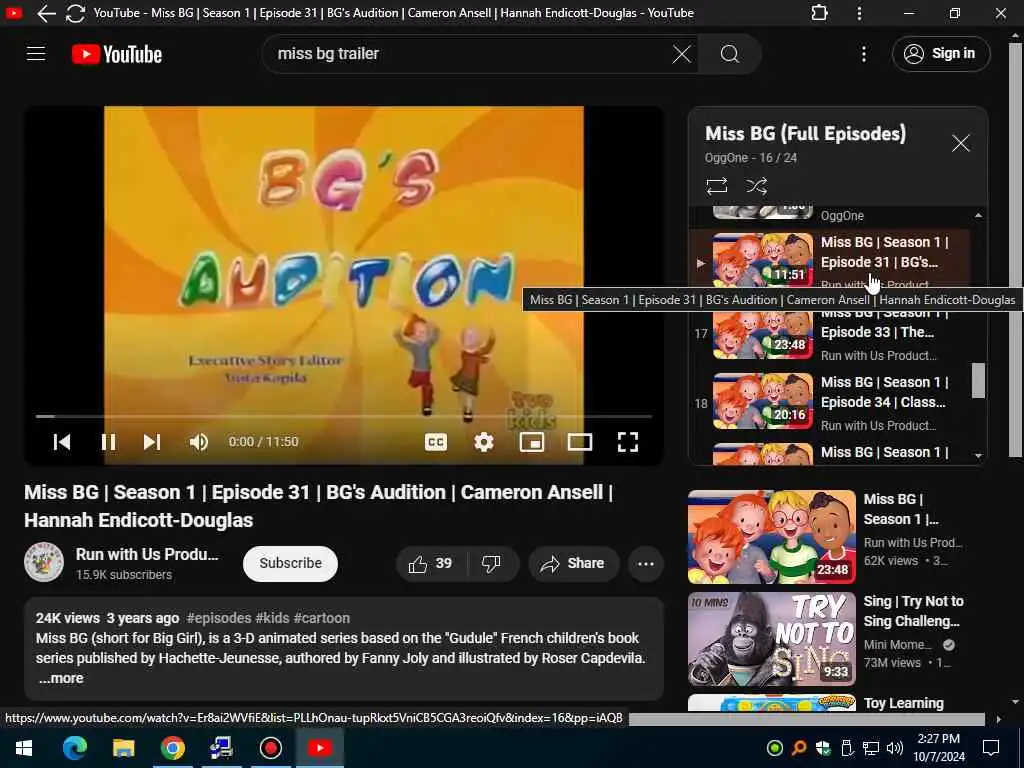Open the YouTube guide hamburger menu
1024x768 pixels.
[36, 54]
